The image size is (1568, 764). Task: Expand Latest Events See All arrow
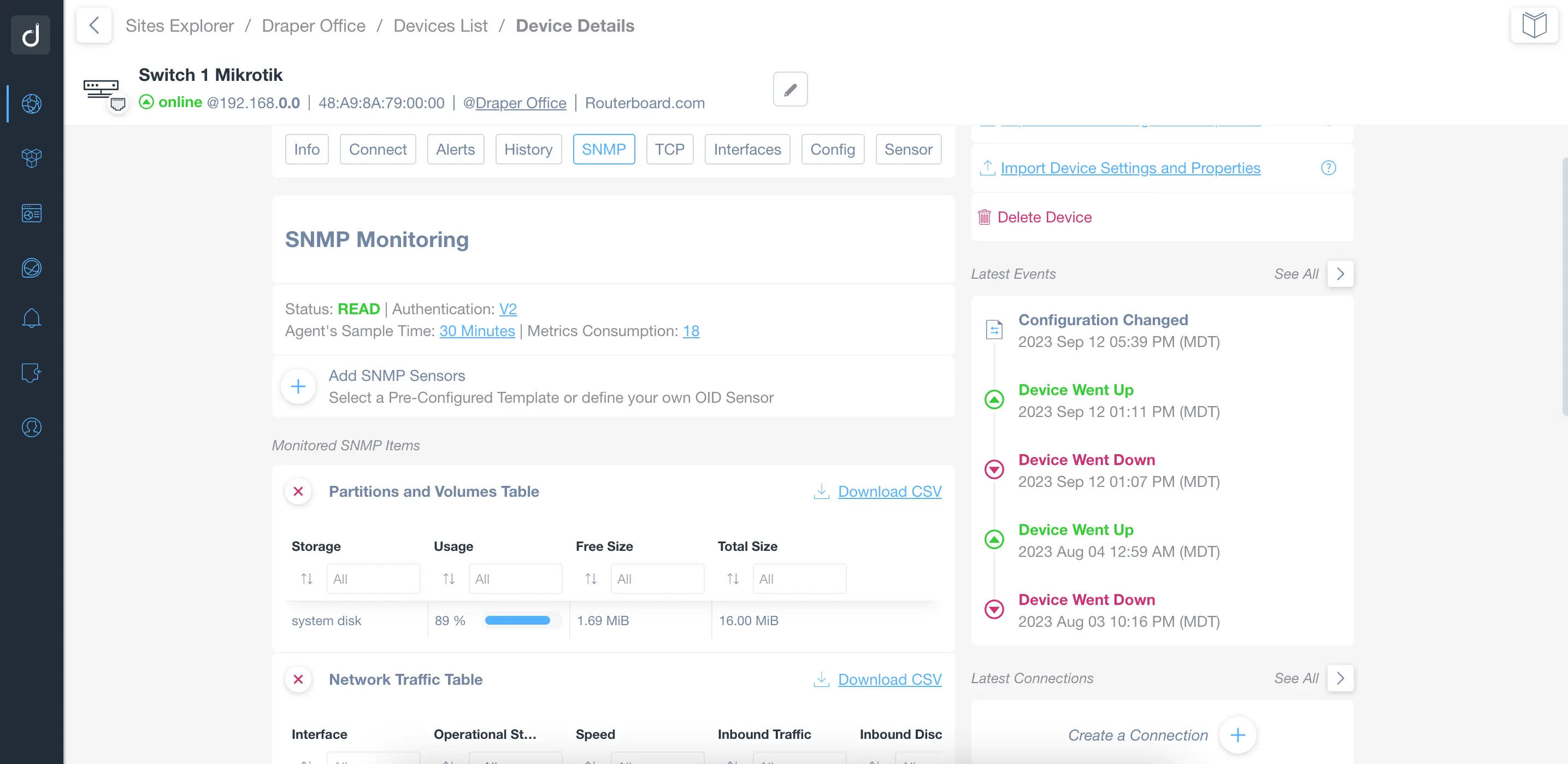(x=1340, y=274)
